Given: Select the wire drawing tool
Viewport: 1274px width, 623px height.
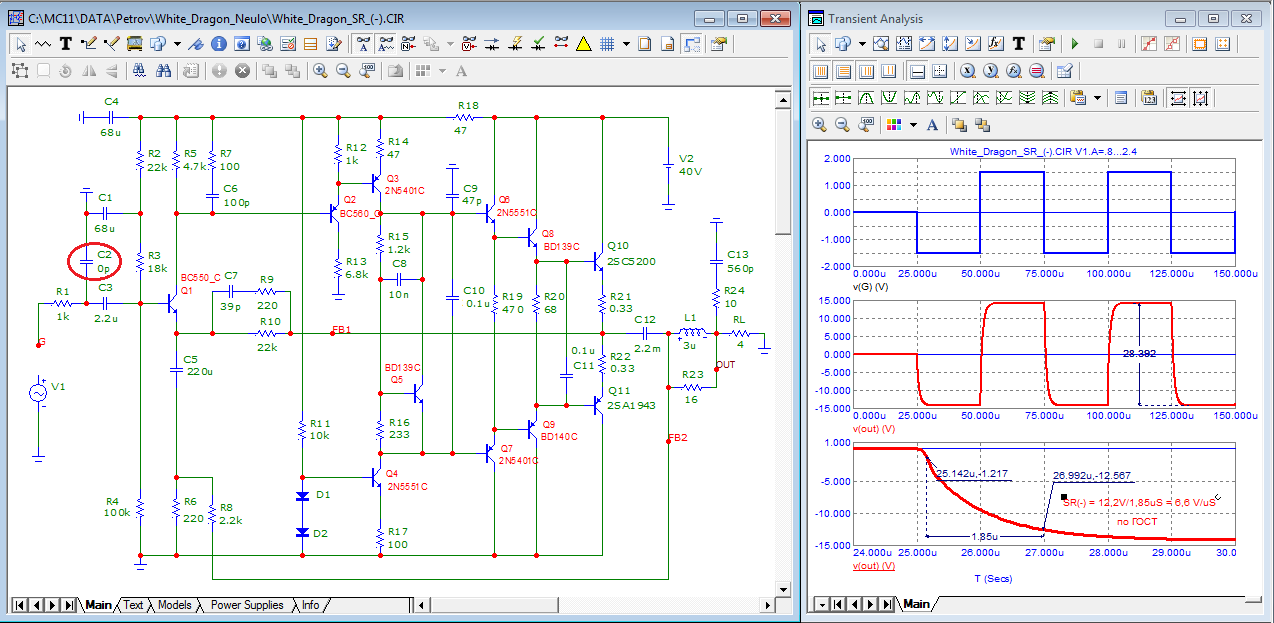Looking at the screenshot, I should tap(88, 44).
